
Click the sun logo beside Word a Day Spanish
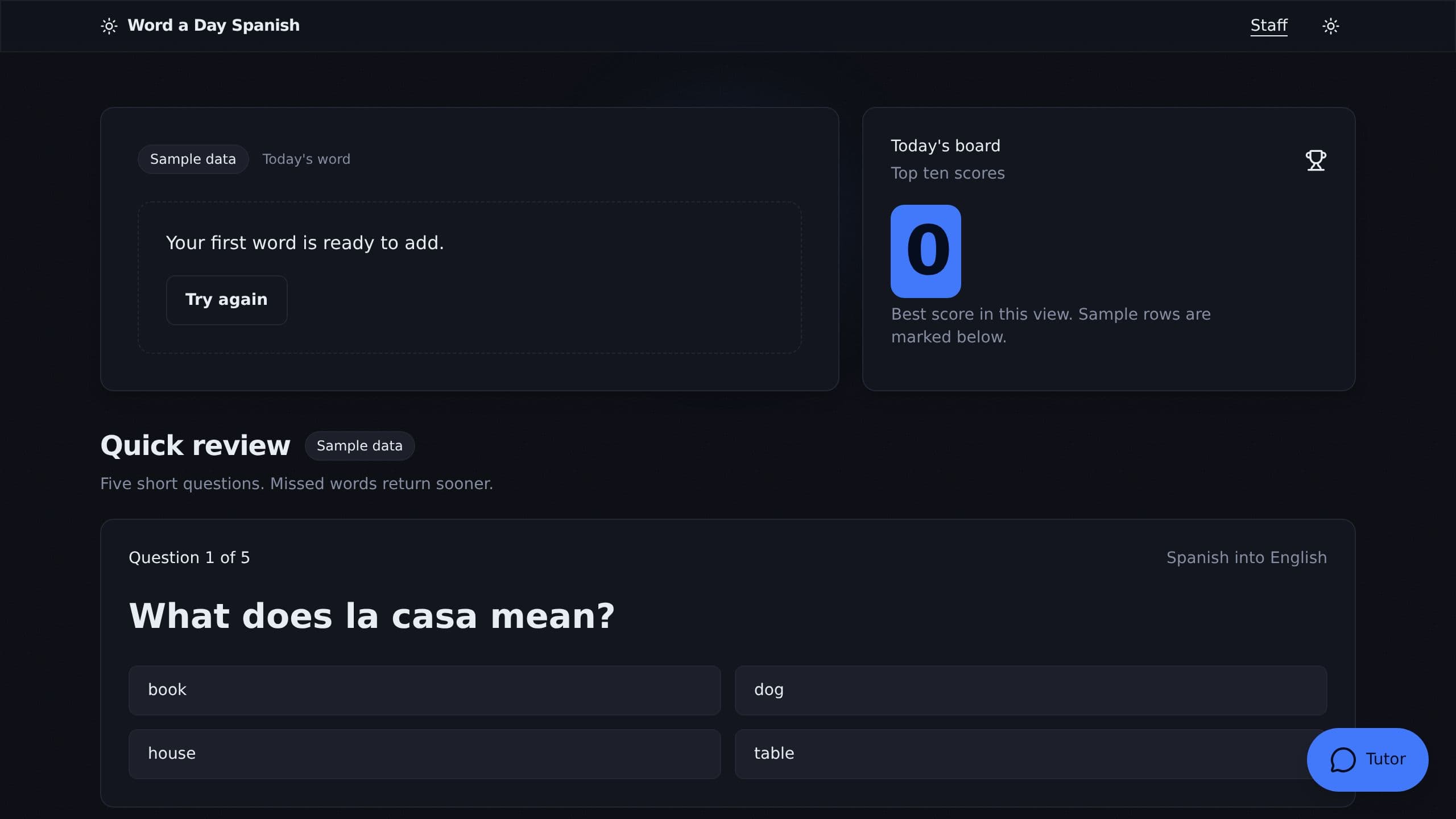coord(109,26)
